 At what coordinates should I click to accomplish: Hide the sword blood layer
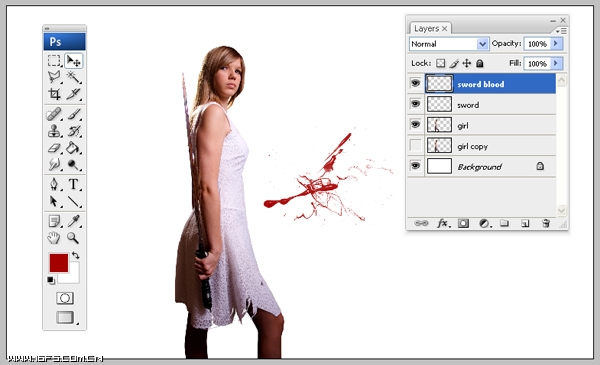[x=416, y=83]
